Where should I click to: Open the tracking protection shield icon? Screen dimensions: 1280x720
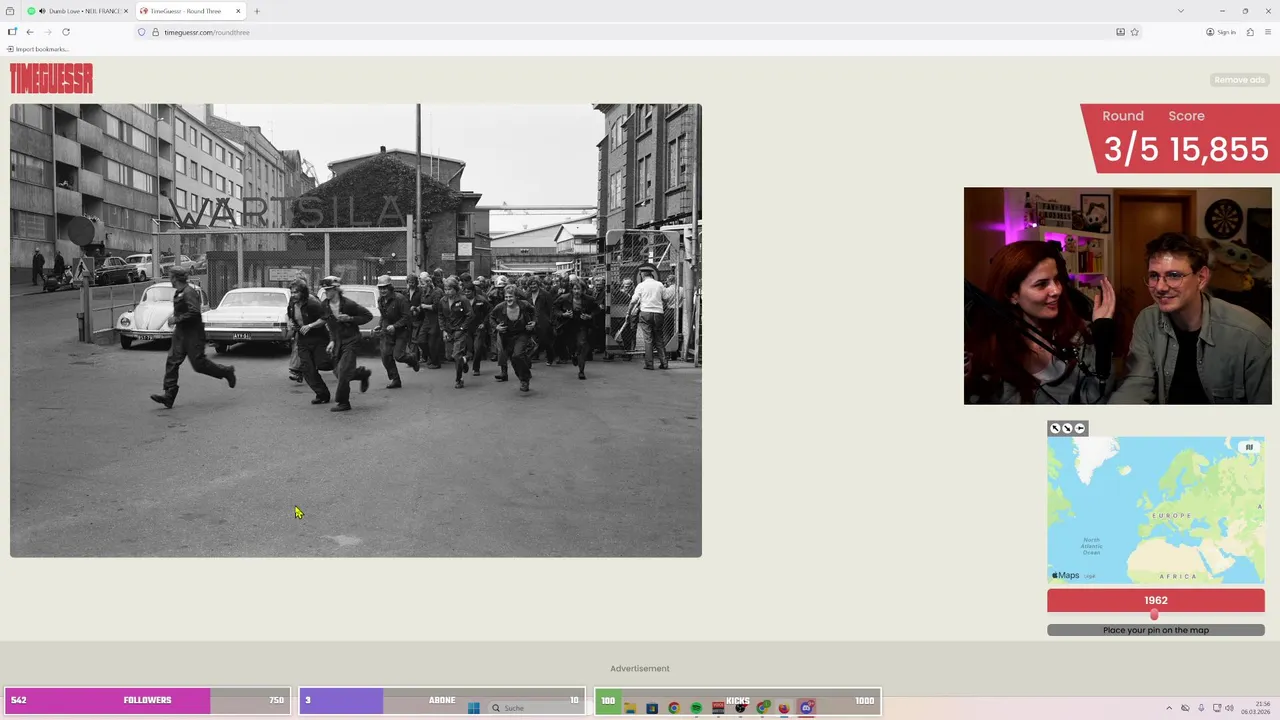(142, 32)
